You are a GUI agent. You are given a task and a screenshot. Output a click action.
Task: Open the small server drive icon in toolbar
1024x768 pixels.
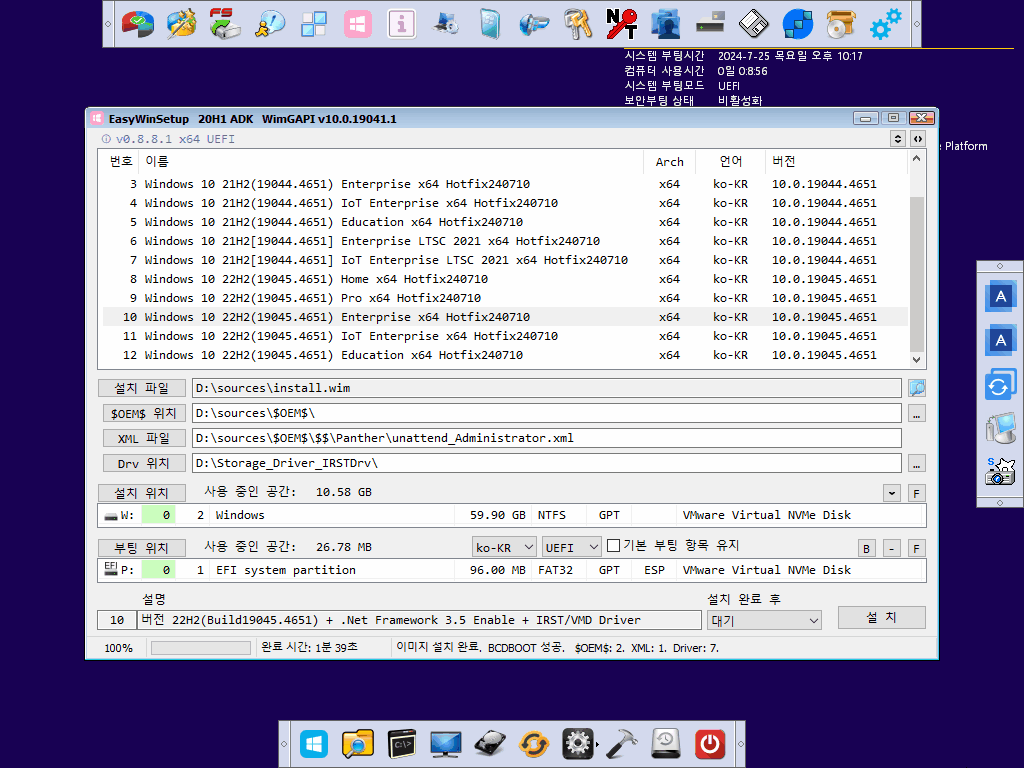click(x=710, y=24)
